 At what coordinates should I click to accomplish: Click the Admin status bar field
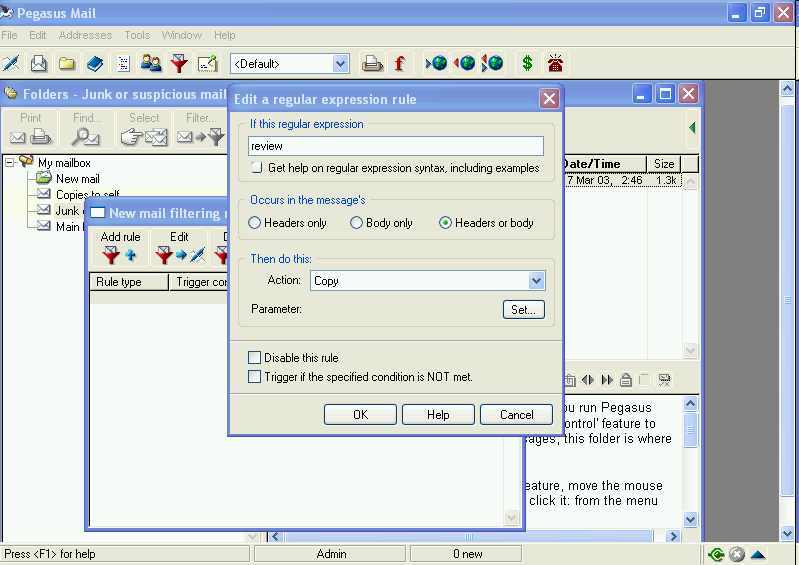point(330,554)
